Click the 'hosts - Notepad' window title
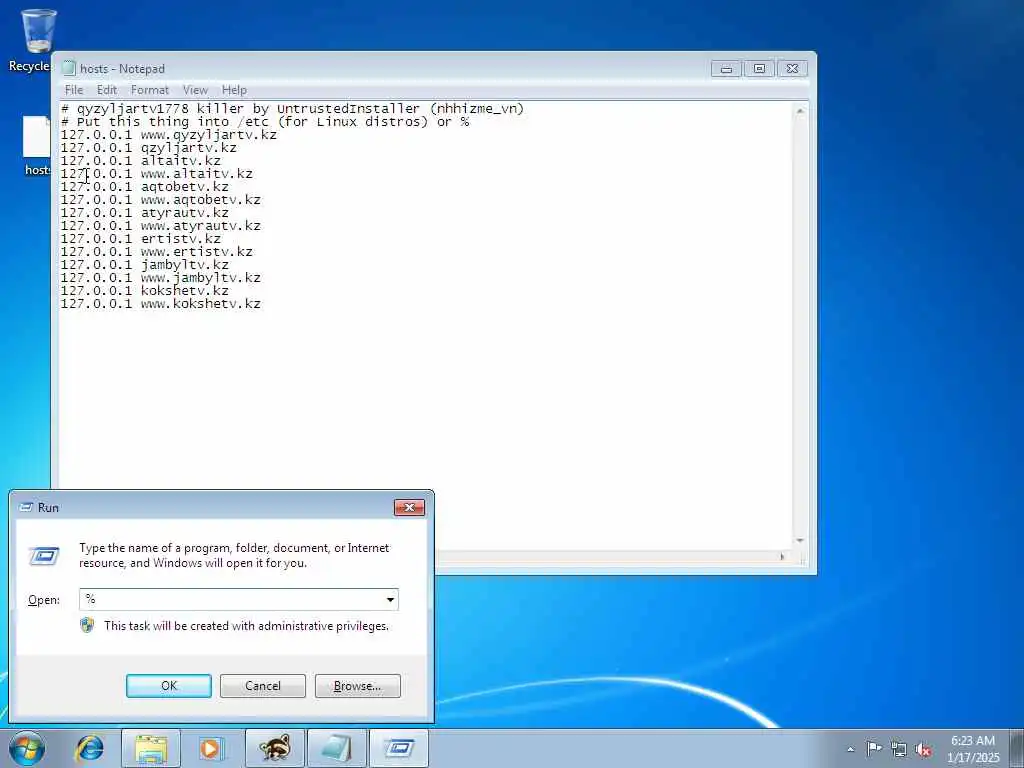Image resolution: width=1024 pixels, height=768 pixels. point(122,69)
